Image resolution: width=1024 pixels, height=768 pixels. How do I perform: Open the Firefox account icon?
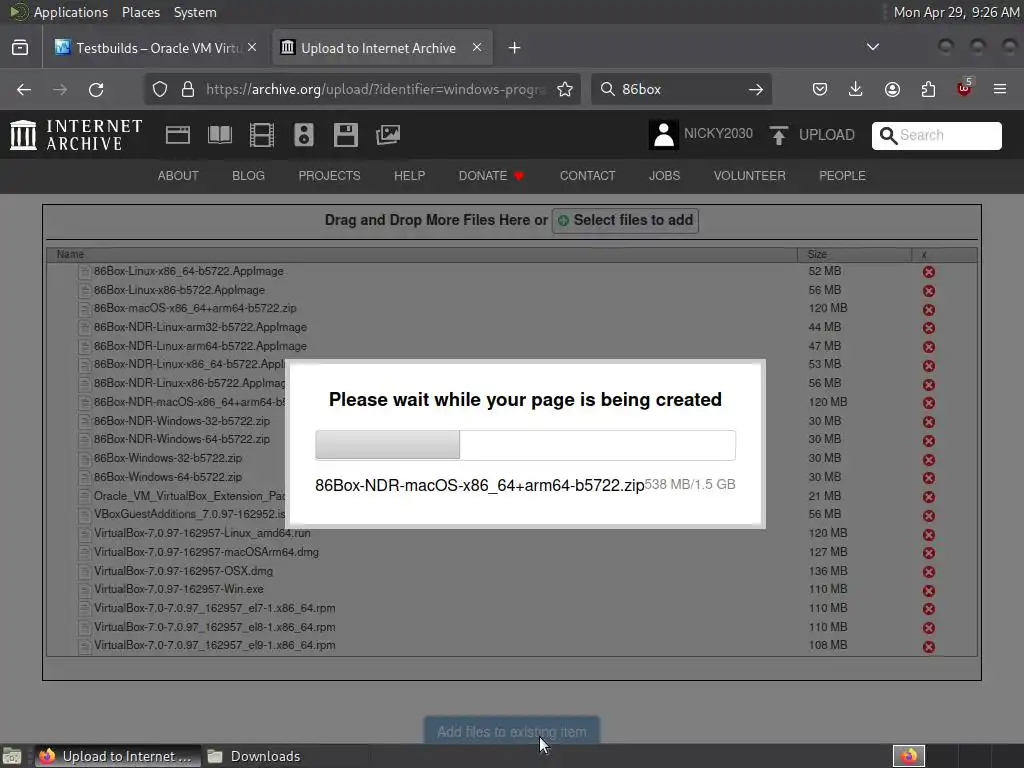tap(892, 89)
